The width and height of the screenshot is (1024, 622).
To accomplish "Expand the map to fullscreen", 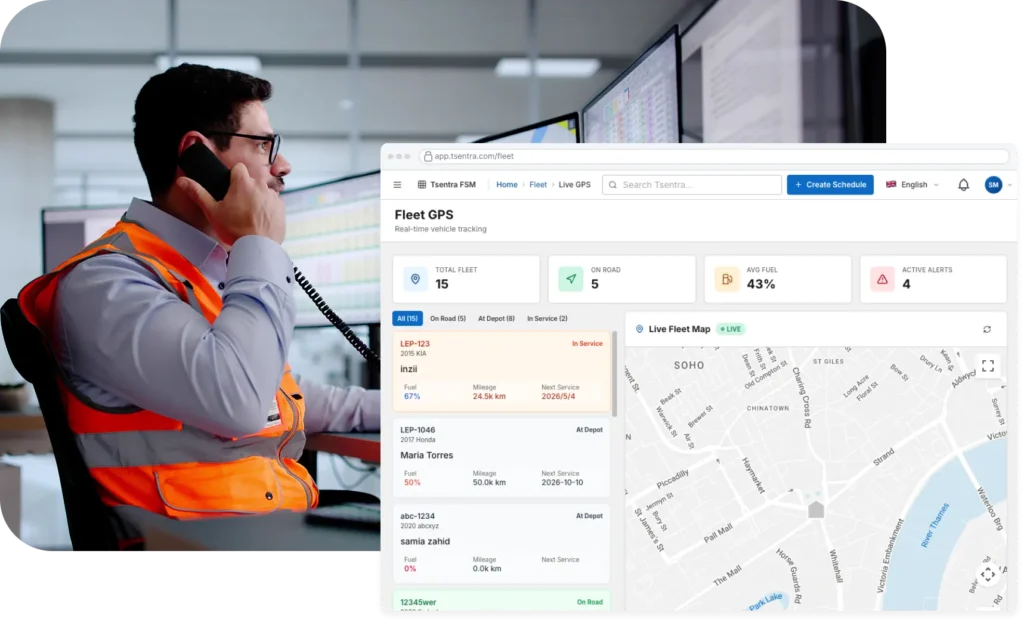I will click(988, 366).
